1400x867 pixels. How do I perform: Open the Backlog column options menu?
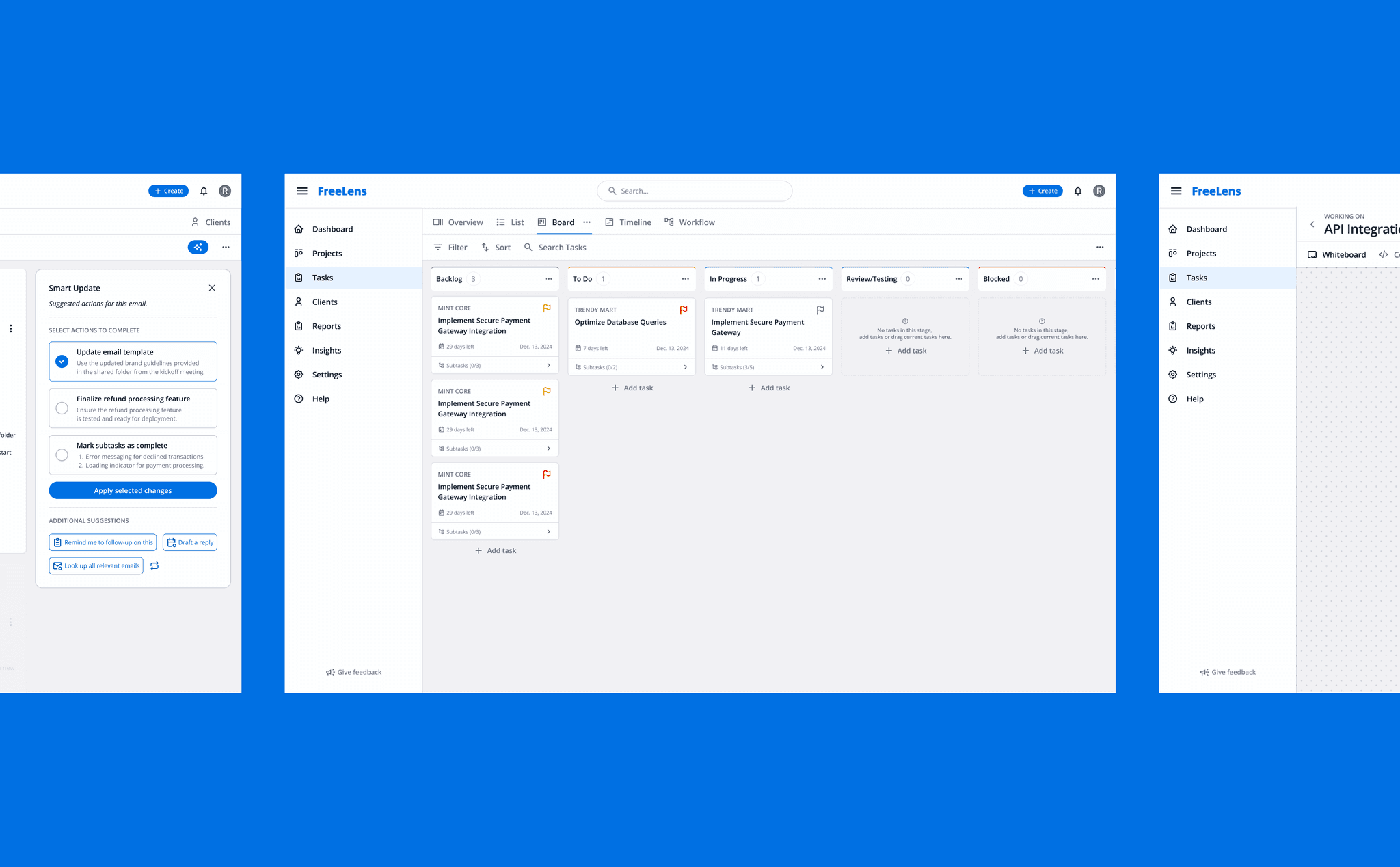click(548, 279)
